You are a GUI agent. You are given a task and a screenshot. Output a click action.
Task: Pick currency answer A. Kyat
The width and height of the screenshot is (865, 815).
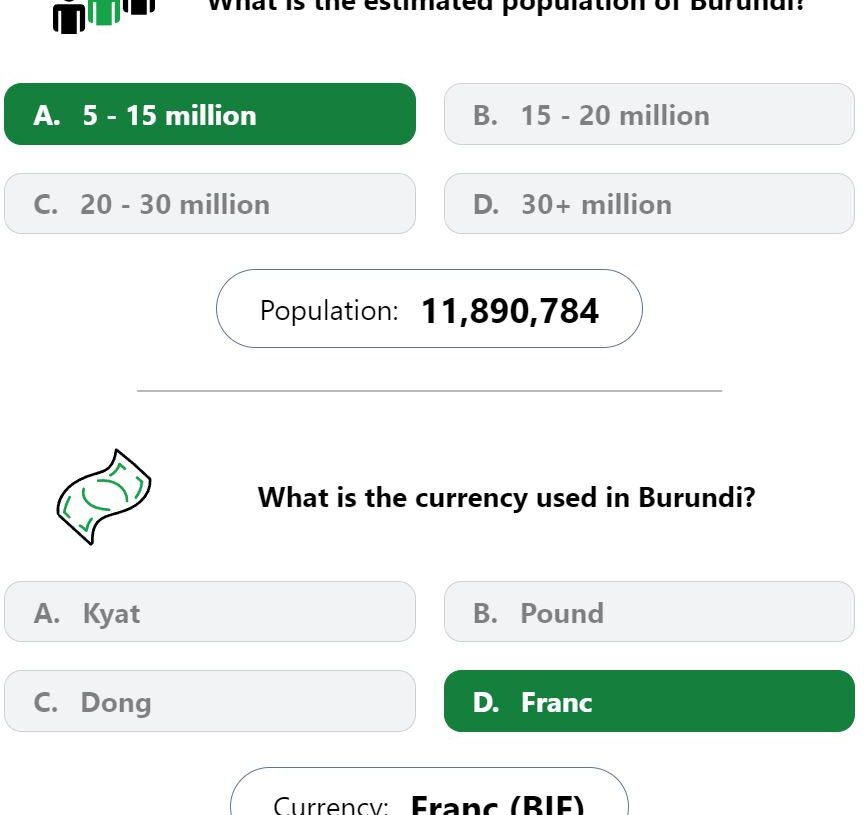[x=210, y=611]
